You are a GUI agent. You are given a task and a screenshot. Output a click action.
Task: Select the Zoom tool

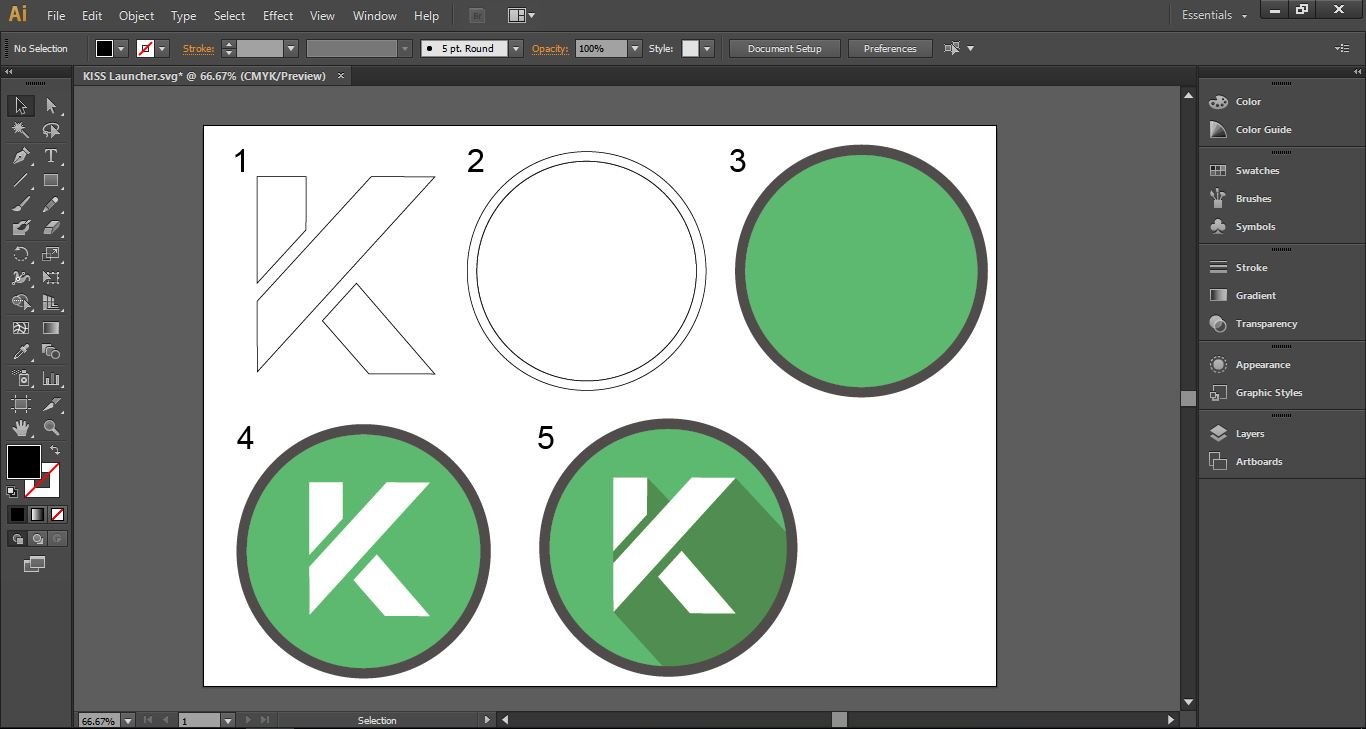pos(51,428)
